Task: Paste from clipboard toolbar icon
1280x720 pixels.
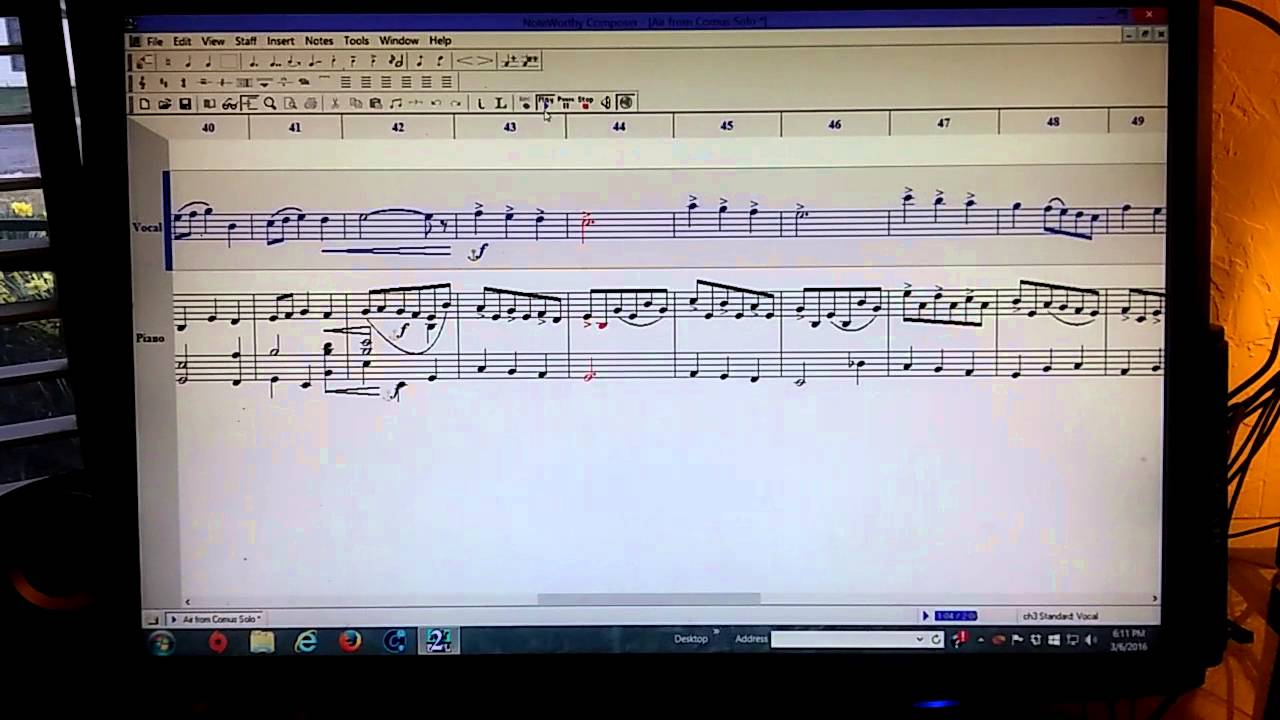Action: pos(376,103)
